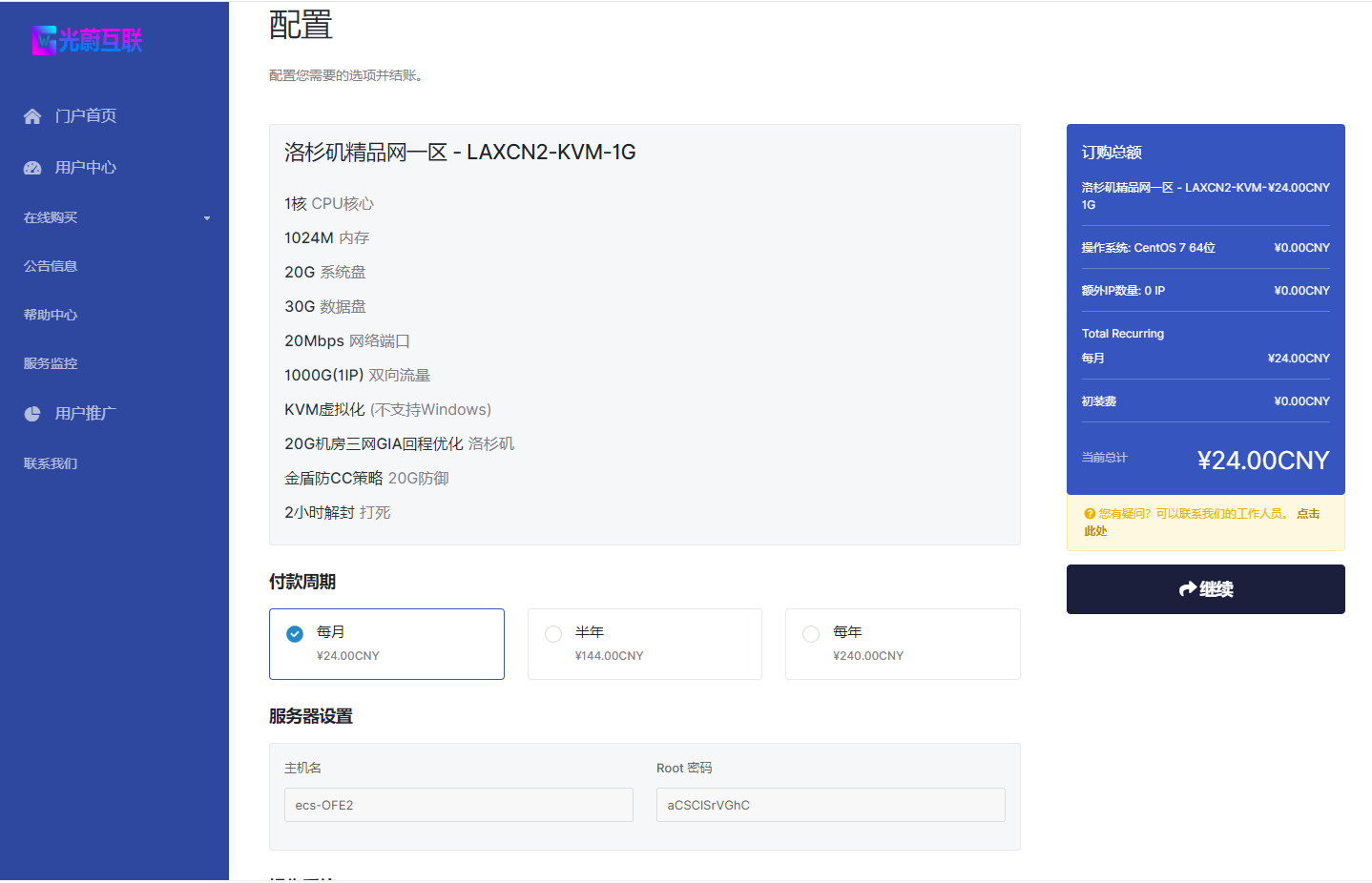The image size is (1372, 883).
Task: Go to 帮助中心 in the sidebar
Action: (x=52, y=315)
